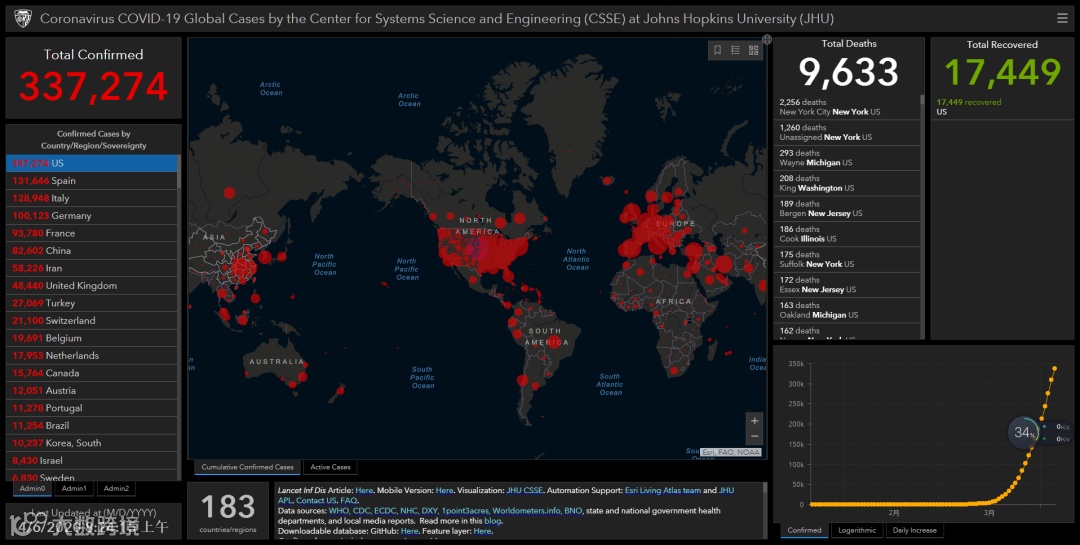
Task: Expand the map panel to full screen
Action: pyautogui.click(x=767, y=40)
